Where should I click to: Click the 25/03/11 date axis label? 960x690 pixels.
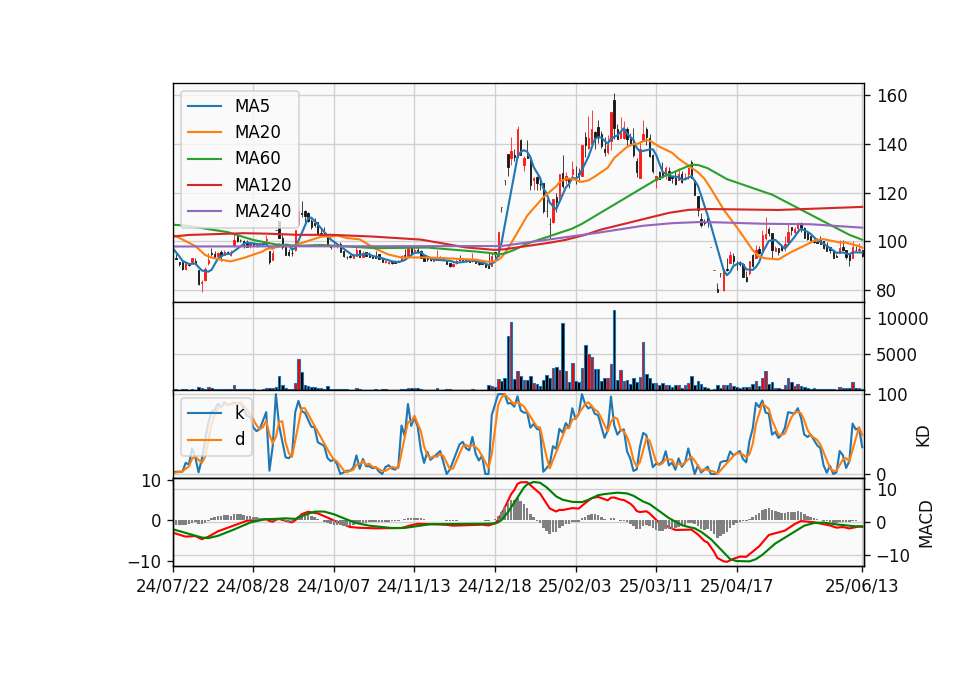click(656, 586)
